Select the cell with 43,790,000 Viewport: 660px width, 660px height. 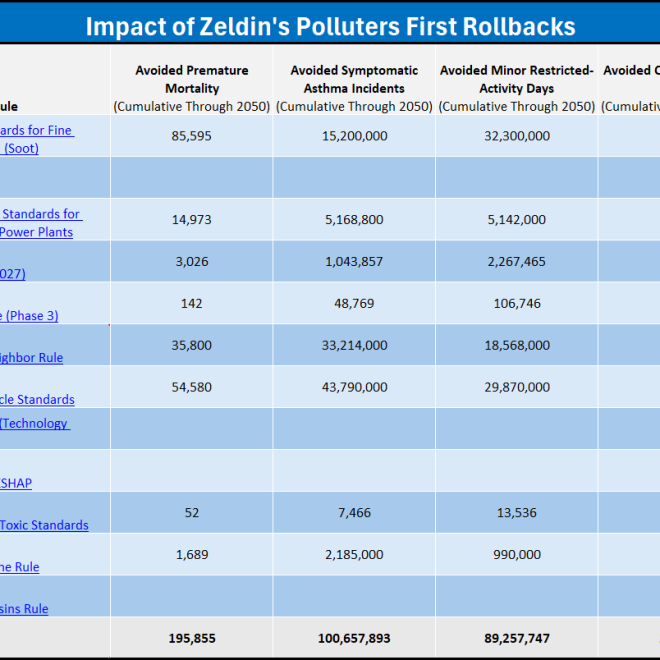tap(354, 387)
